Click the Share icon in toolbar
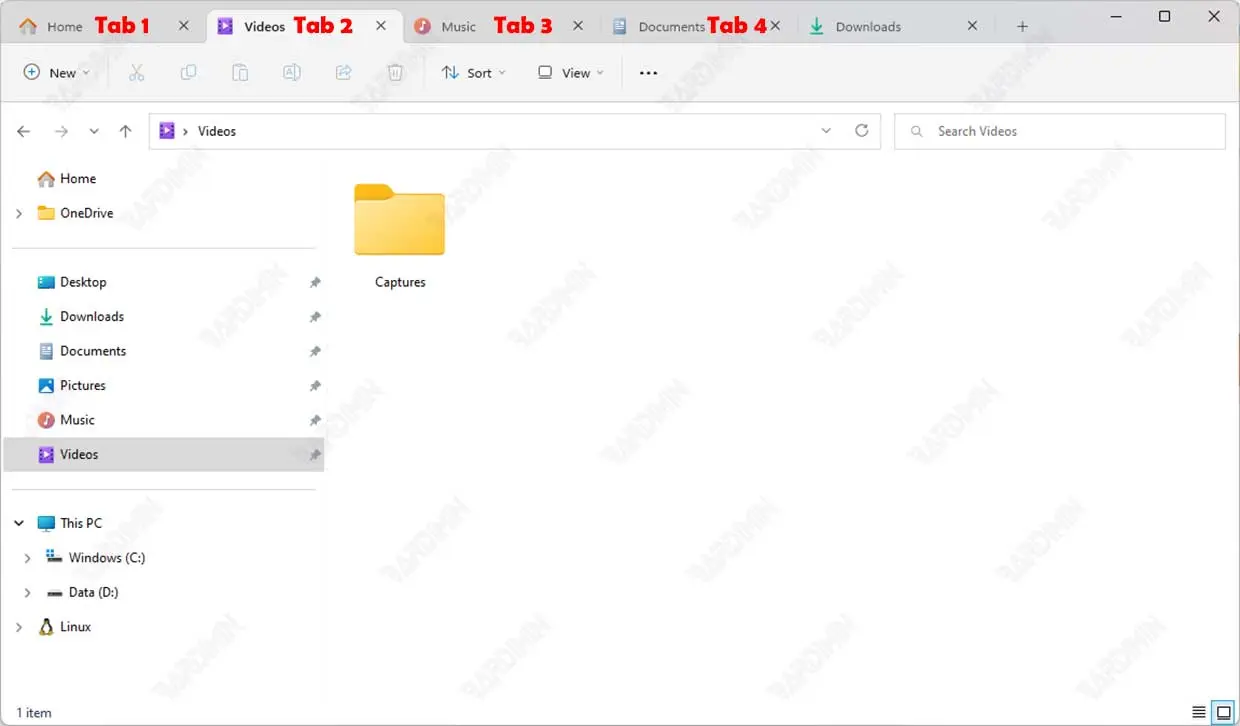The width and height of the screenshot is (1240, 726). tap(344, 72)
